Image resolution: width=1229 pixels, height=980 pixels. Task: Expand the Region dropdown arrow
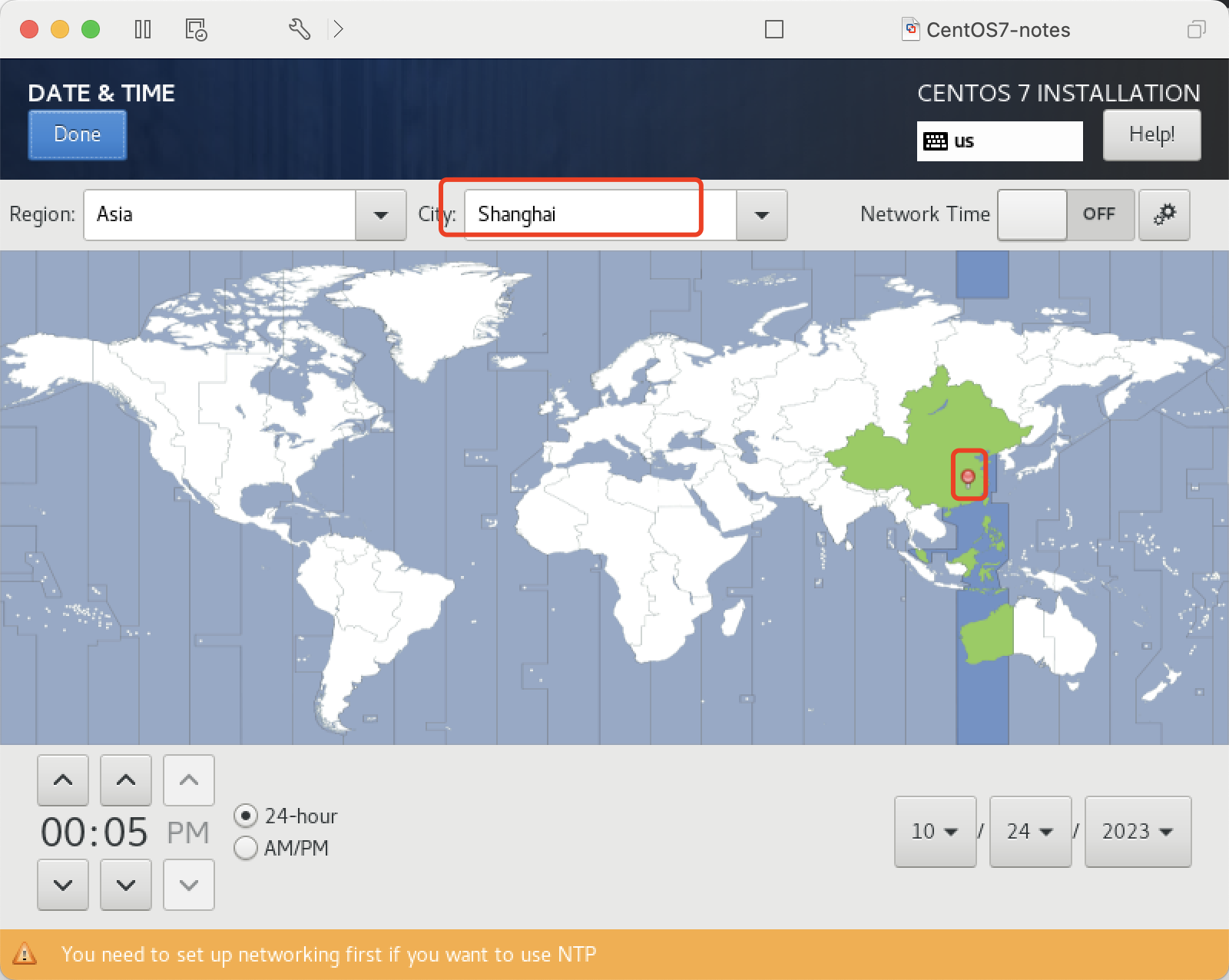[380, 215]
